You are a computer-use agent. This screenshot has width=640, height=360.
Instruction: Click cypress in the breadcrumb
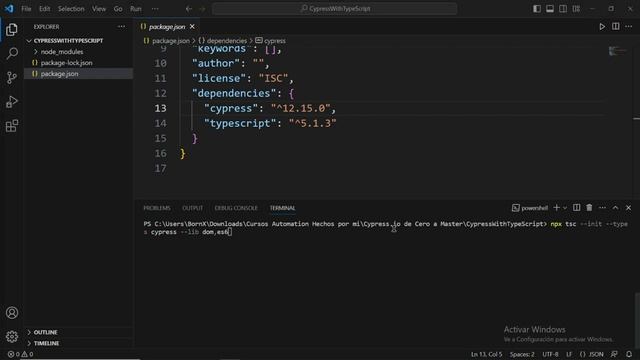275,41
